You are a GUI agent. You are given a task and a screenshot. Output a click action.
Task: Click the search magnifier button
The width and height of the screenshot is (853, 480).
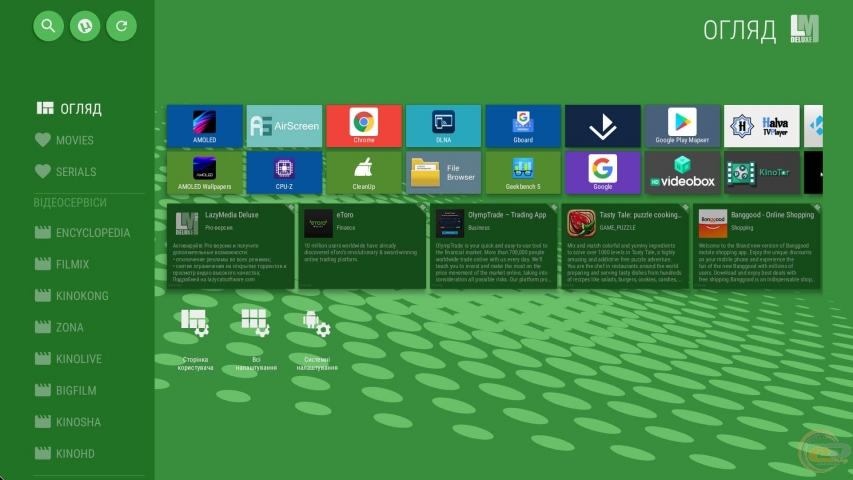[48, 26]
